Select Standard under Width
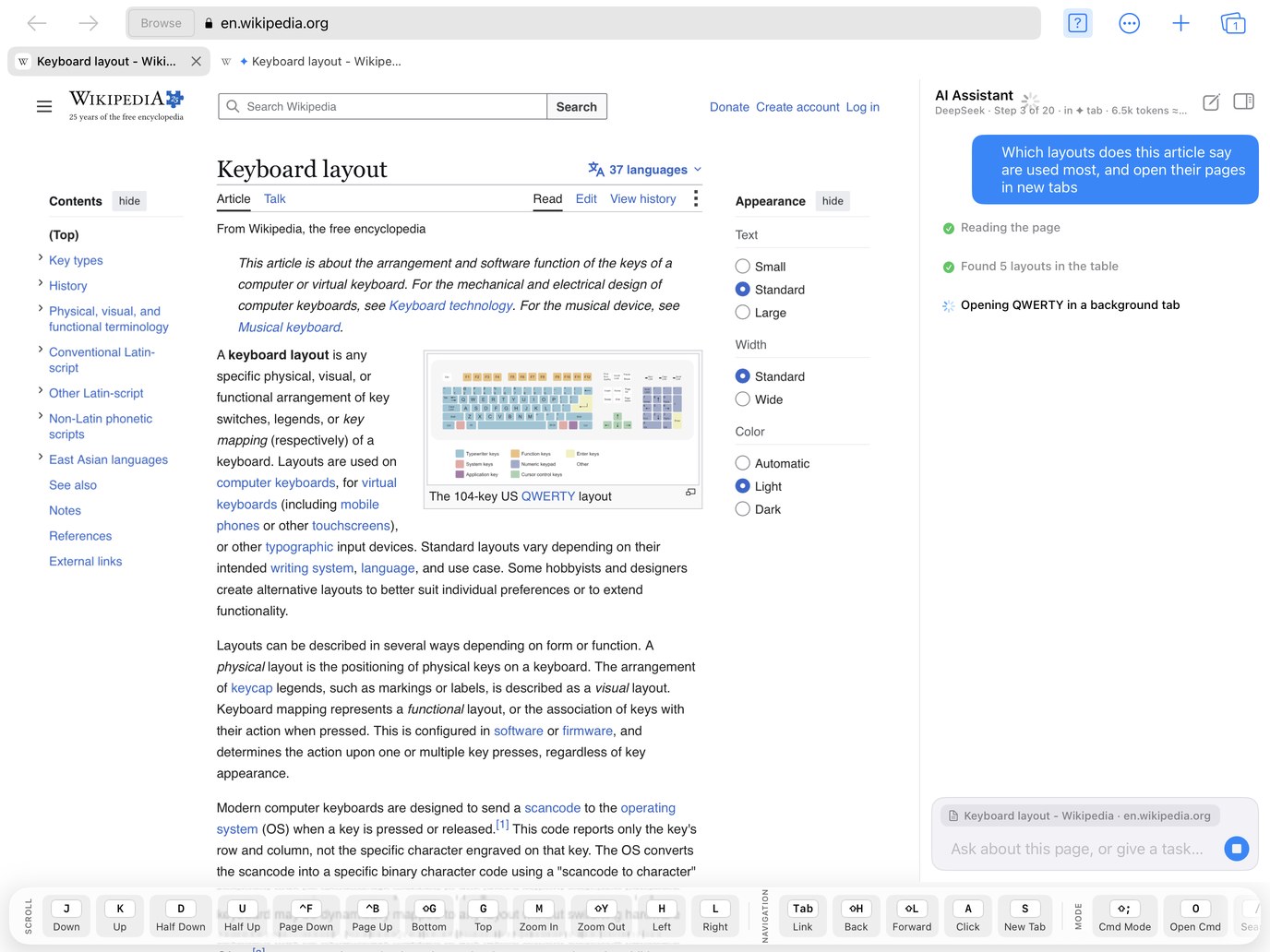 click(743, 376)
